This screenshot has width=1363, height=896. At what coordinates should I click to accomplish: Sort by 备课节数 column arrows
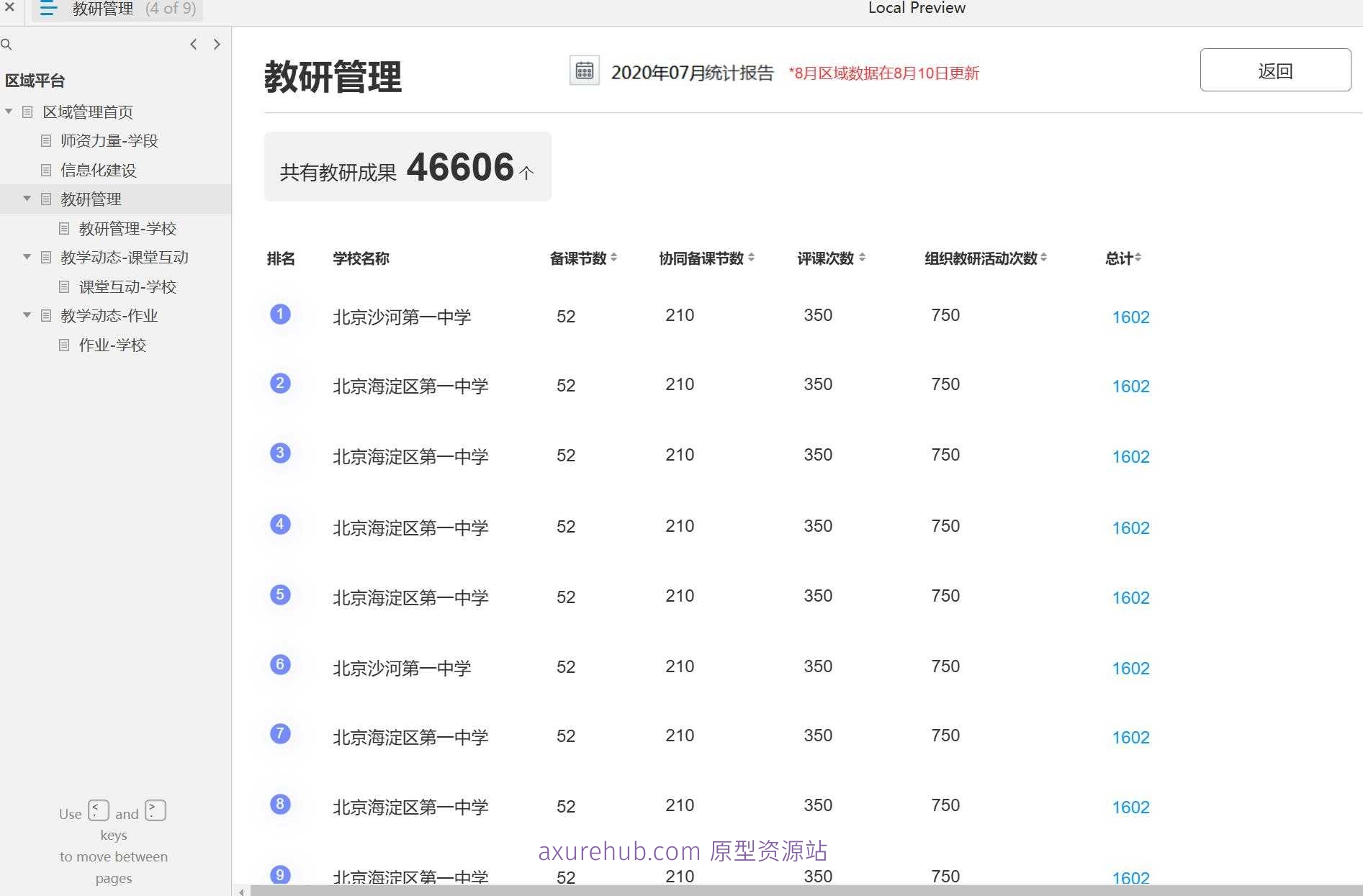point(613,257)
